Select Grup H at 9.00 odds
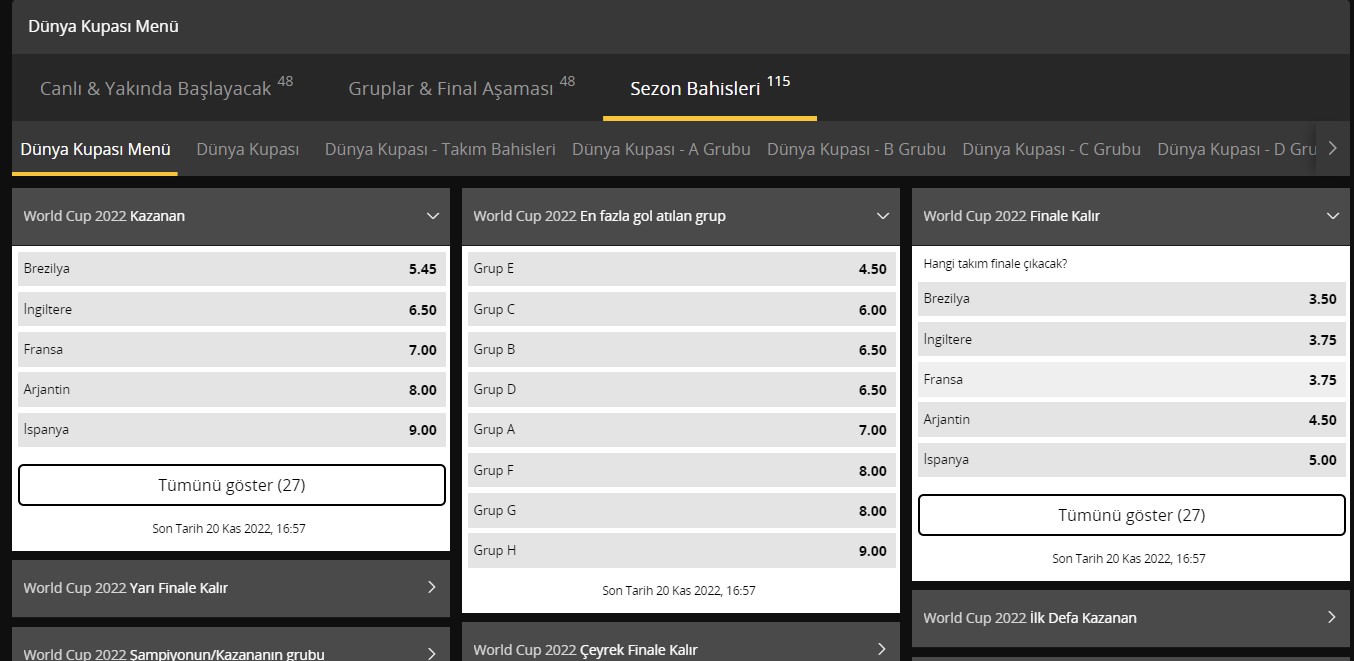Viewport: 1354px width, 661px height. pyautogui.click(x=682, y=551)
